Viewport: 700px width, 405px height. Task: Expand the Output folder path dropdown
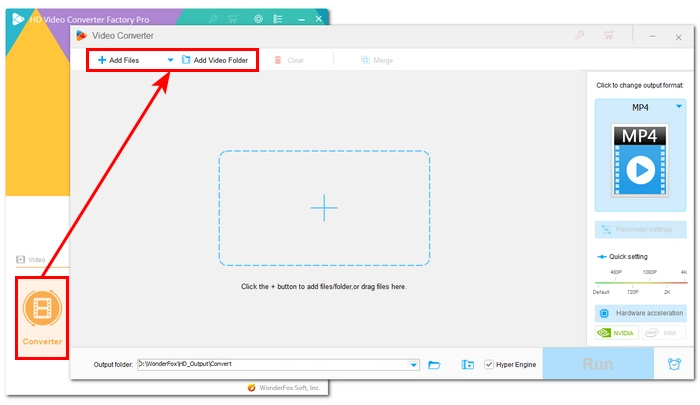(x=414, y=365)
